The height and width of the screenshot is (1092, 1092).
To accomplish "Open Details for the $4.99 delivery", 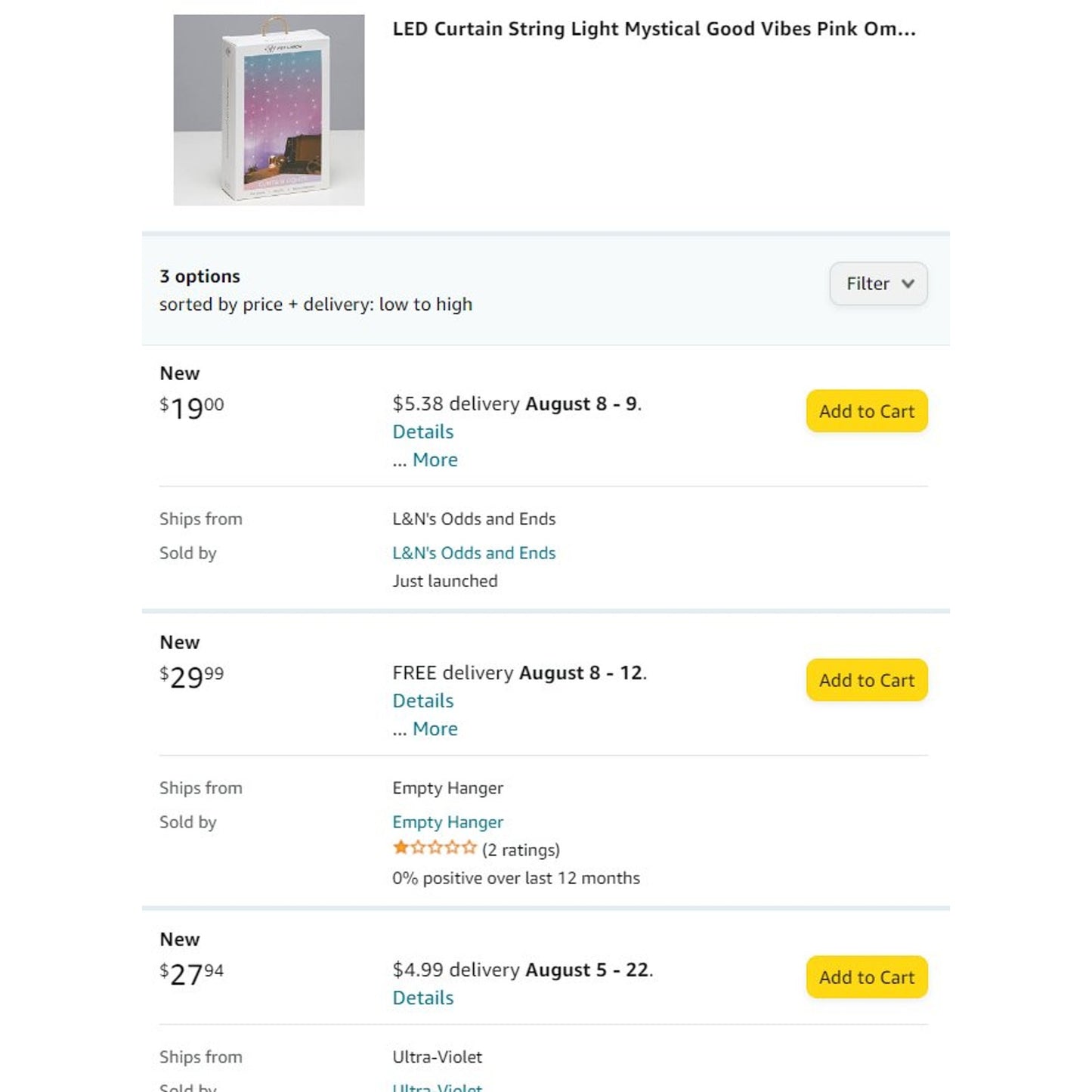I will (422, 998).
